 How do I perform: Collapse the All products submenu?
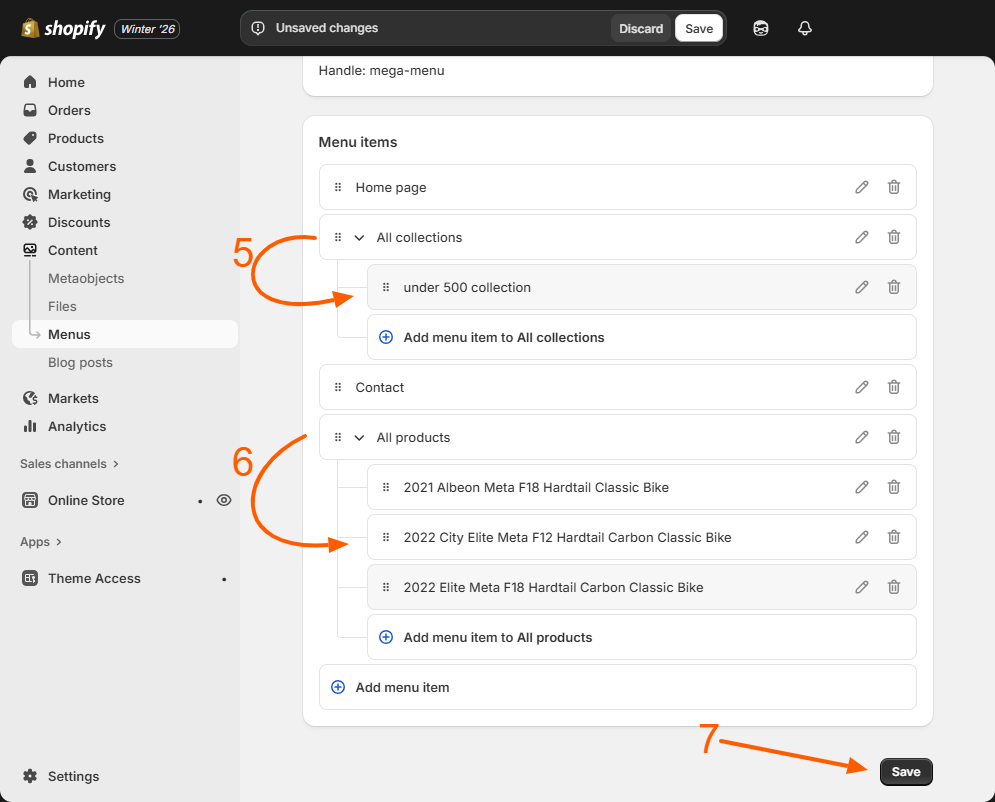point(359,437)
